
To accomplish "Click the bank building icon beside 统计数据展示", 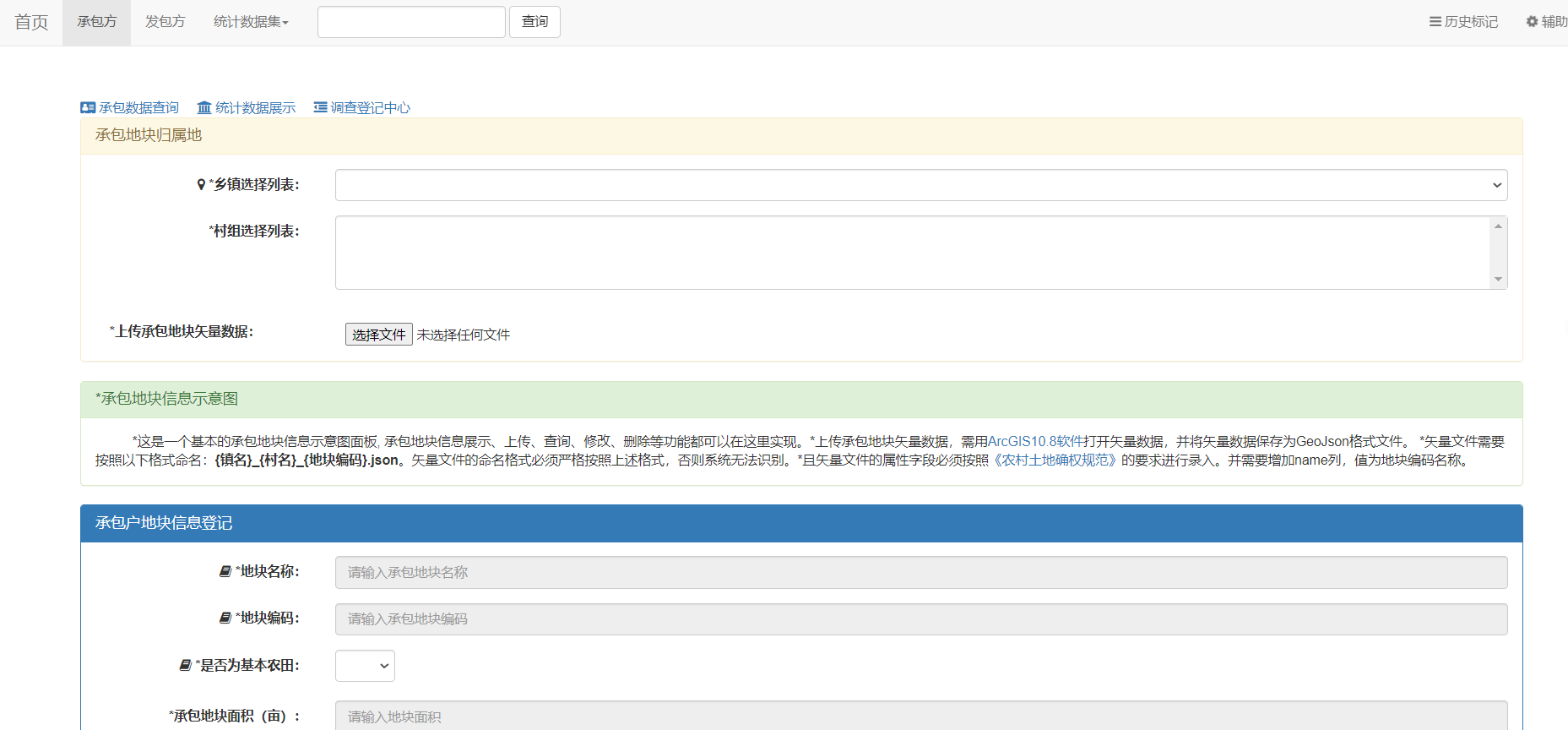I will pyautogui.click(x=204, y=107).
